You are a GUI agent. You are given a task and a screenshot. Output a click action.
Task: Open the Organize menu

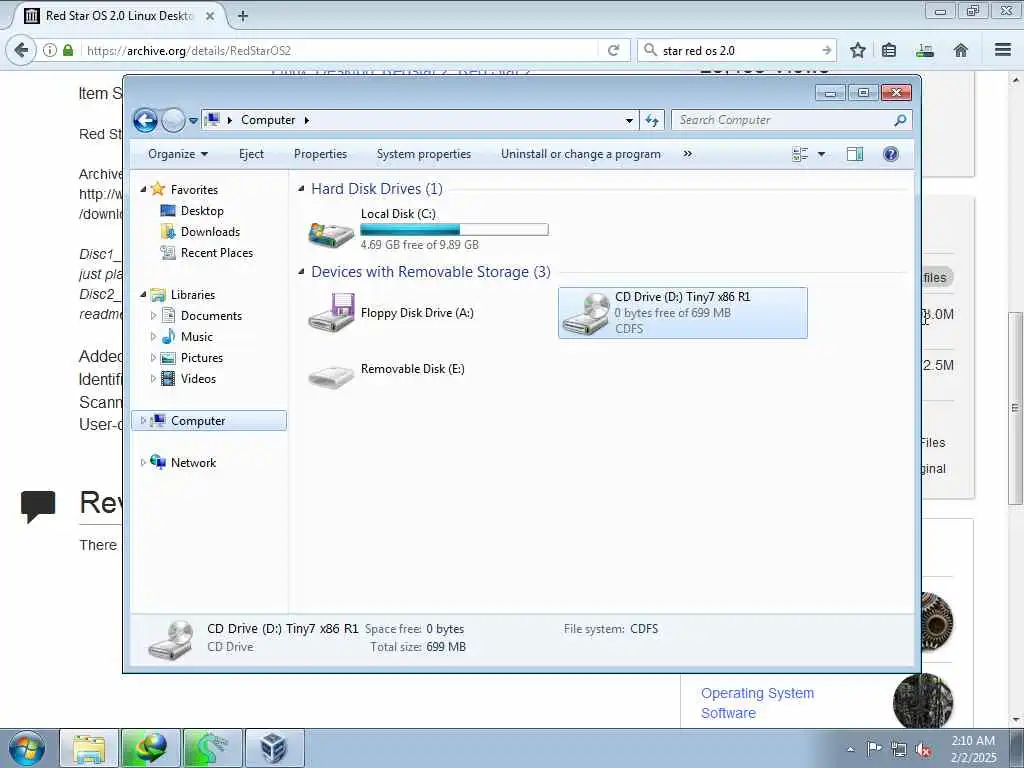click(x=178, y=154)
